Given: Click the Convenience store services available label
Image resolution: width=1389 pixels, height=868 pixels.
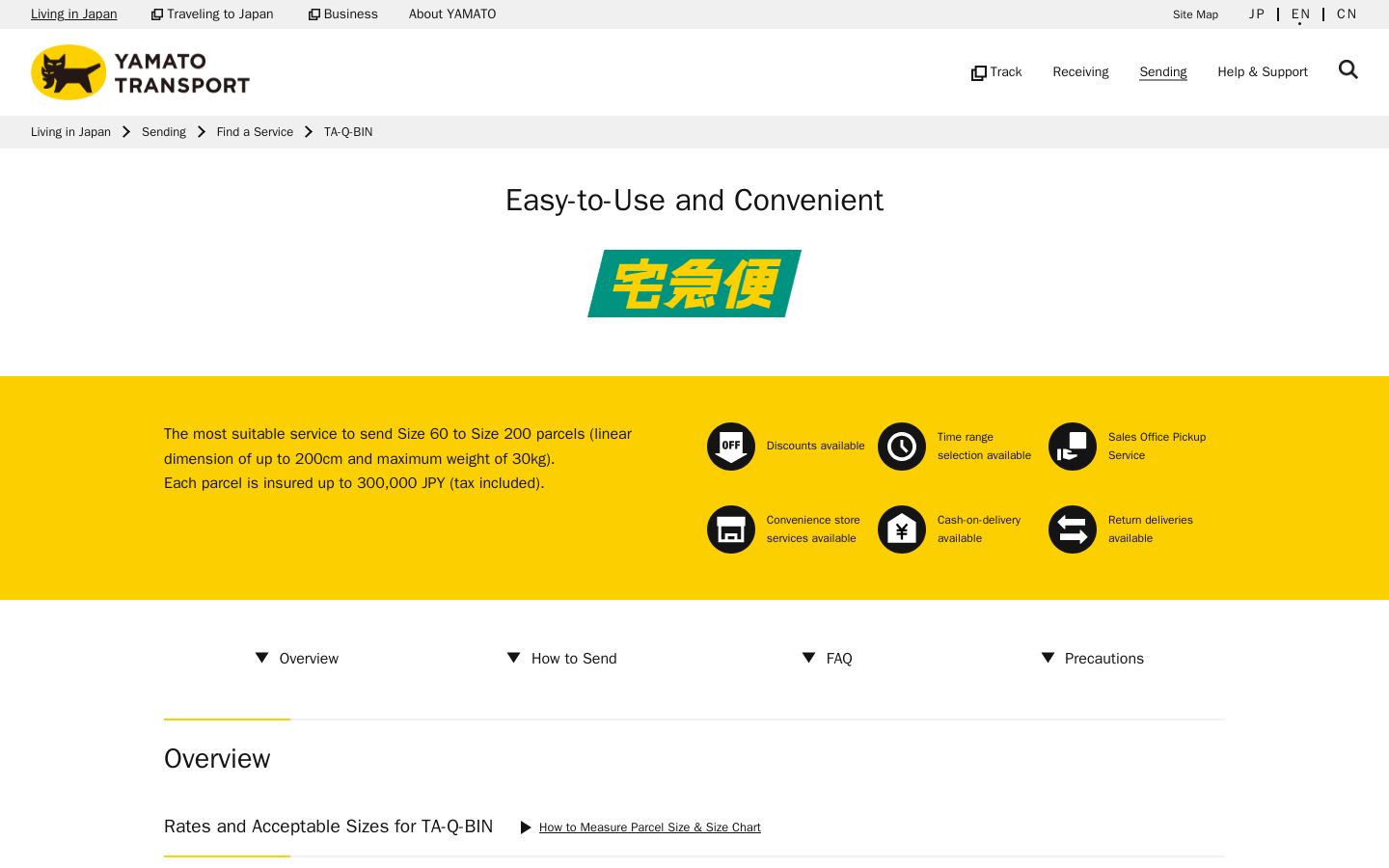Looking at the screenshot, I should pos(813,529).
